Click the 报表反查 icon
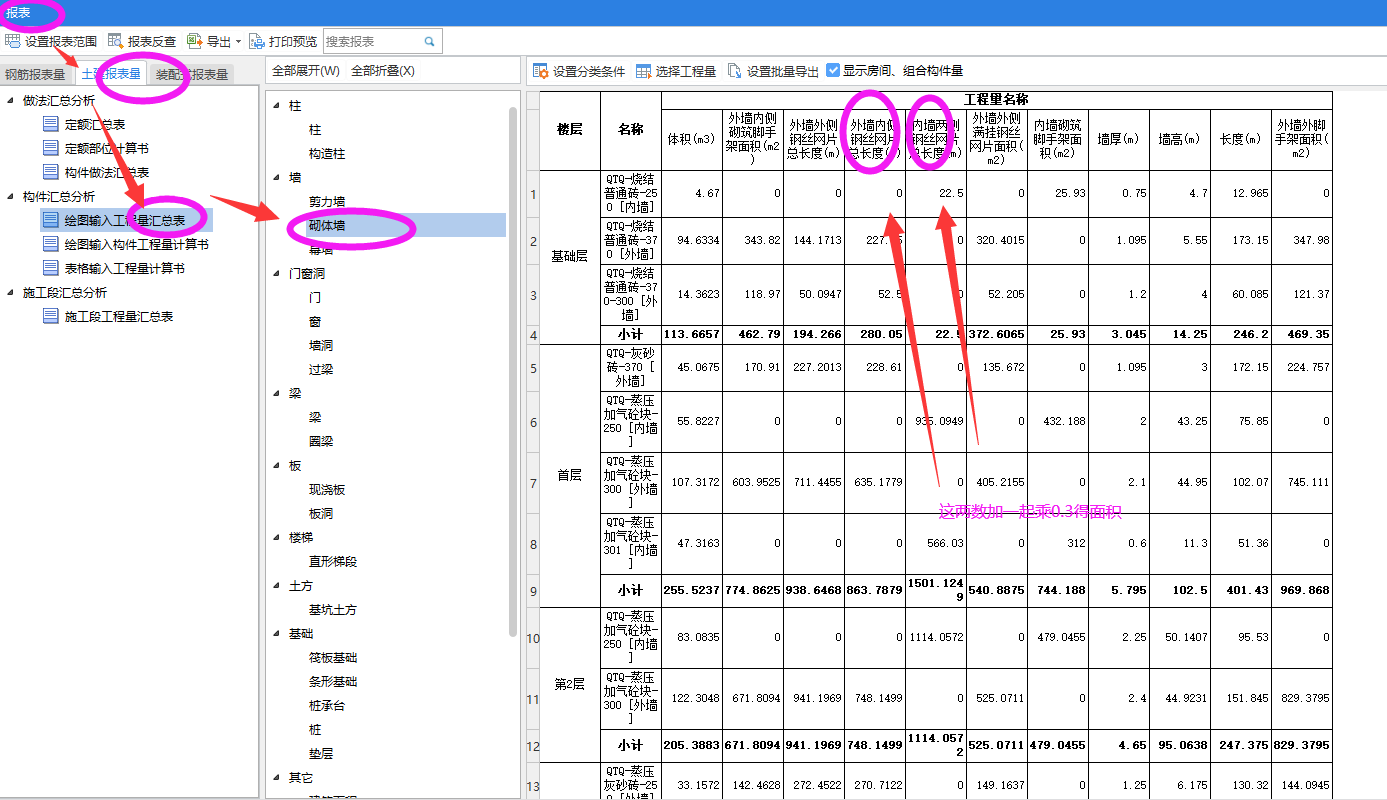Screen dimensions: 1387x800 (x=115, y=41)
